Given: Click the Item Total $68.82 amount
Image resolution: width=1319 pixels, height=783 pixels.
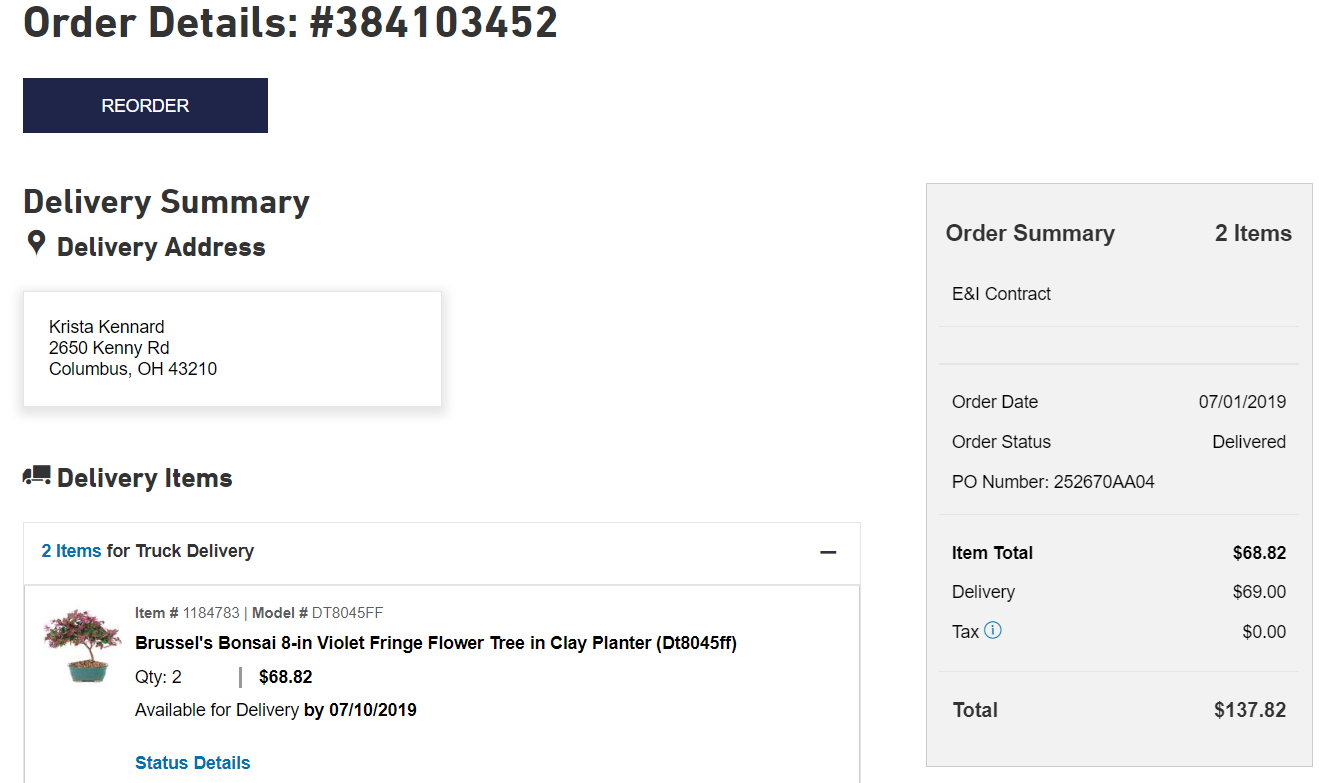Looking at the screenshot, I should point(1259,553).
